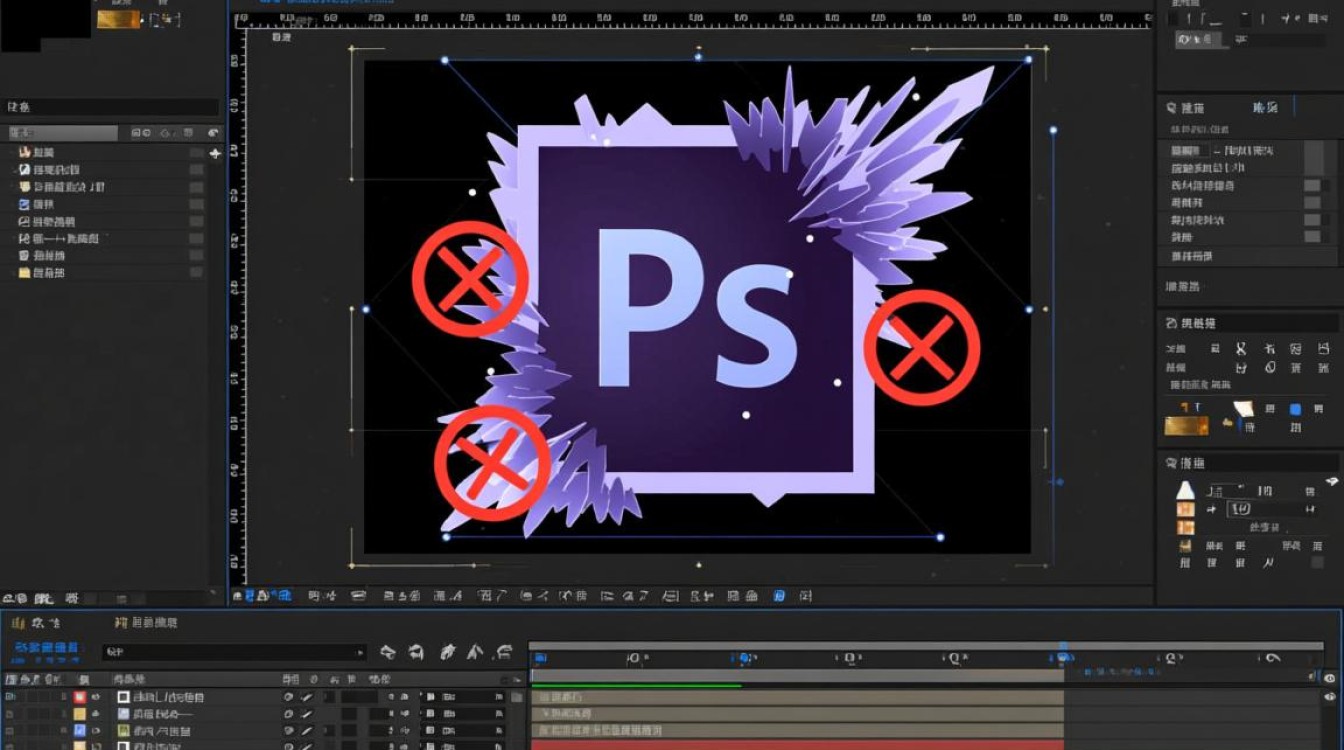Select the gold thumbnail in the project preview area
Image resolution: width=1344 pixels, height=750 pixels.
[x=118, y=18]
